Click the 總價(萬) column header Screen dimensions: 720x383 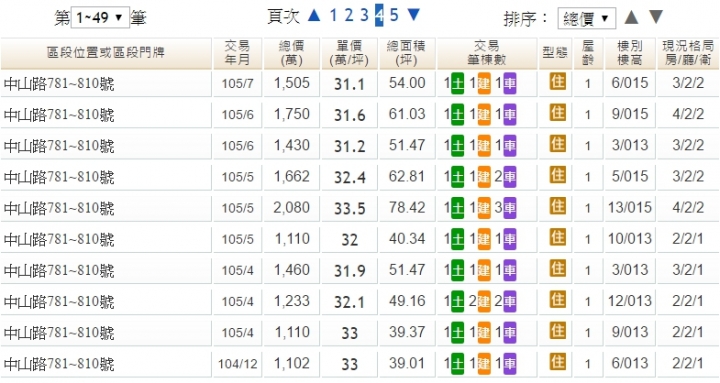click(x=292, y=53)
